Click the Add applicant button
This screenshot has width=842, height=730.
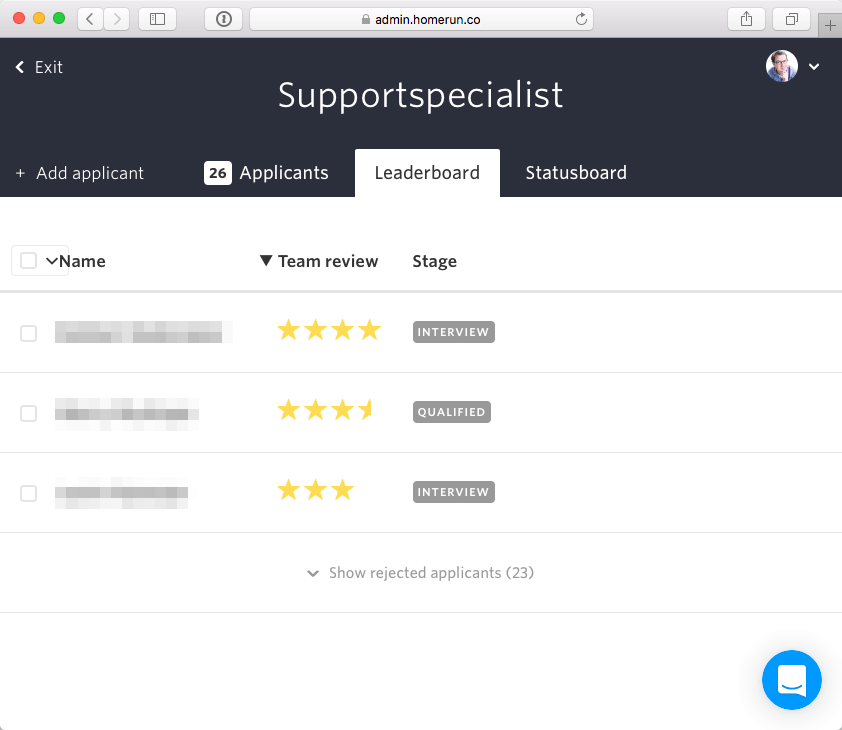(80, 173)
